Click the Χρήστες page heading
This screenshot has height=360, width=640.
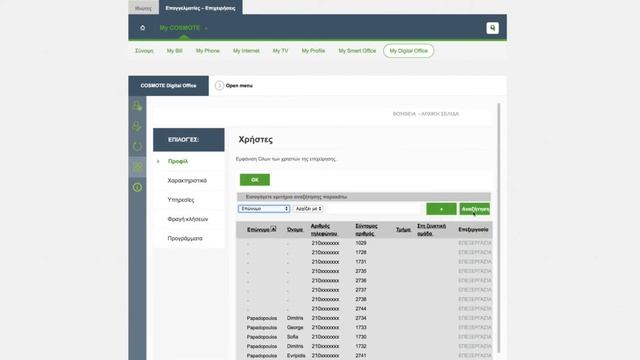[256, 140]
